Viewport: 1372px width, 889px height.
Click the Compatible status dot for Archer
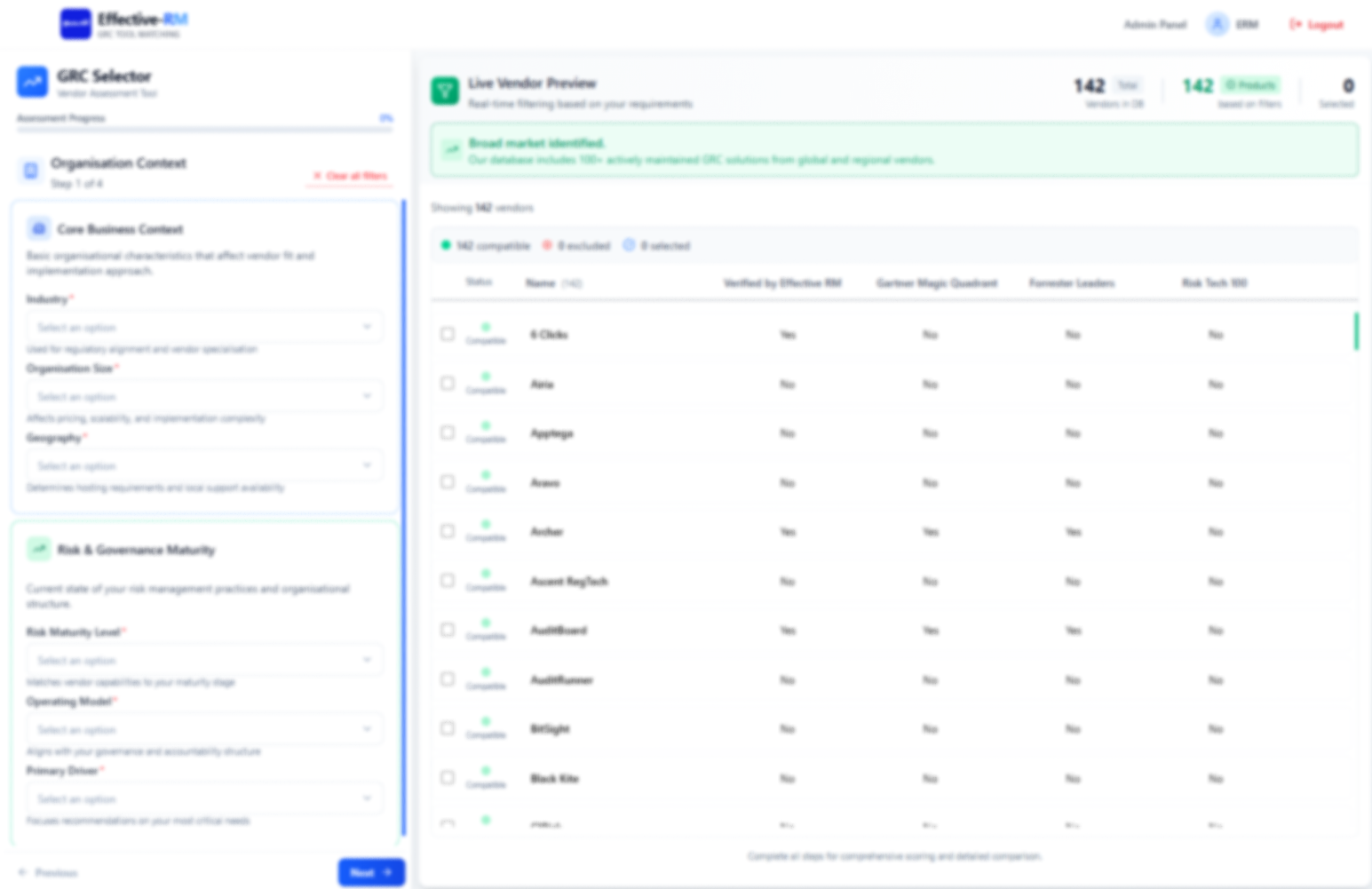[486, 524]
